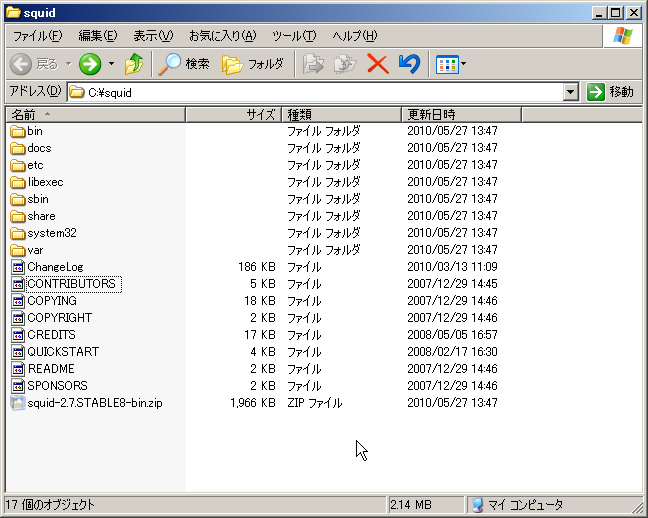This screenshot has width=648, height=518.
Task: Select the docs folder icon
Action: pyautogui.click(x=18, y=148)
